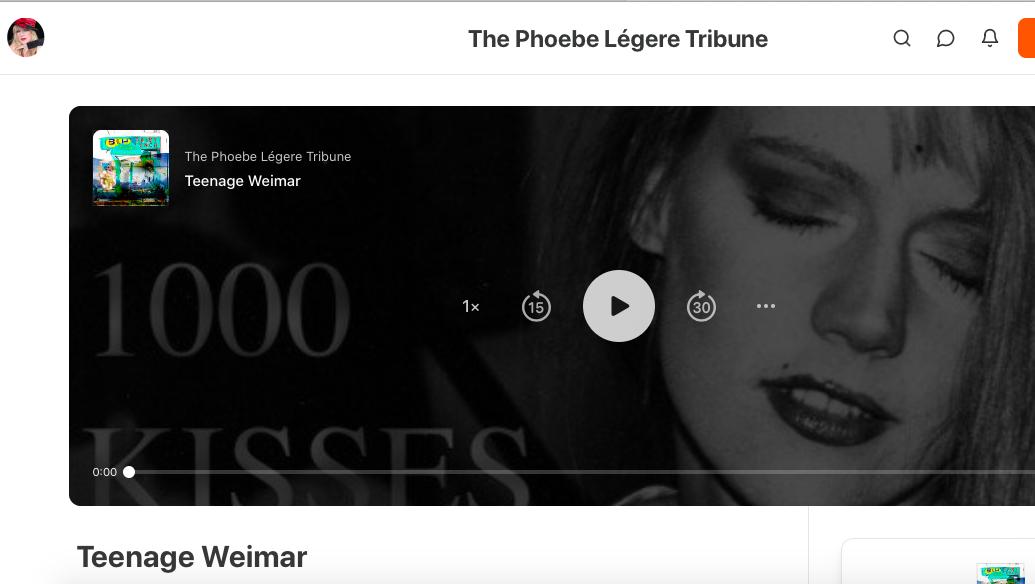
Task: Open the notifications bell
Action: [989, 38]
